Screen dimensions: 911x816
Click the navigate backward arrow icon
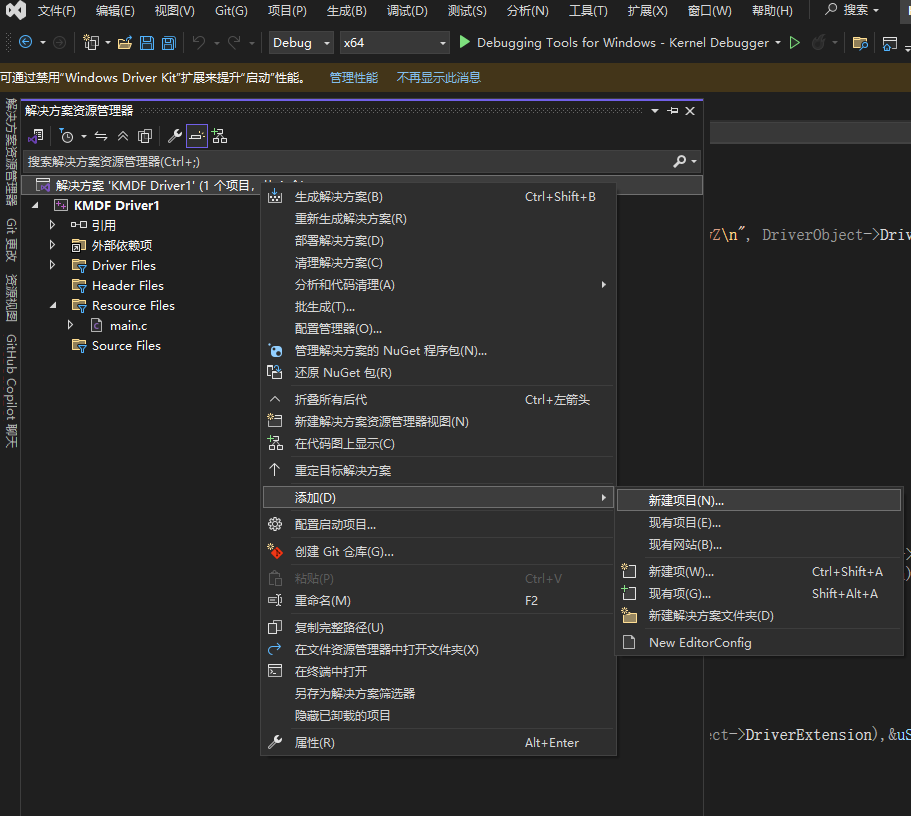[x=26, y=42]
